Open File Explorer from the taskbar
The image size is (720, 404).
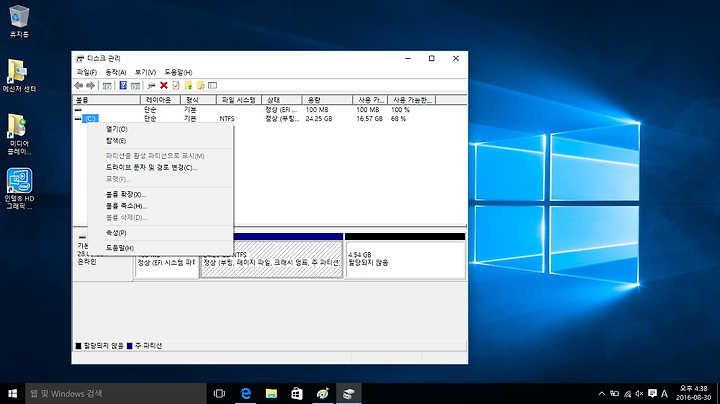coord(271,393)
